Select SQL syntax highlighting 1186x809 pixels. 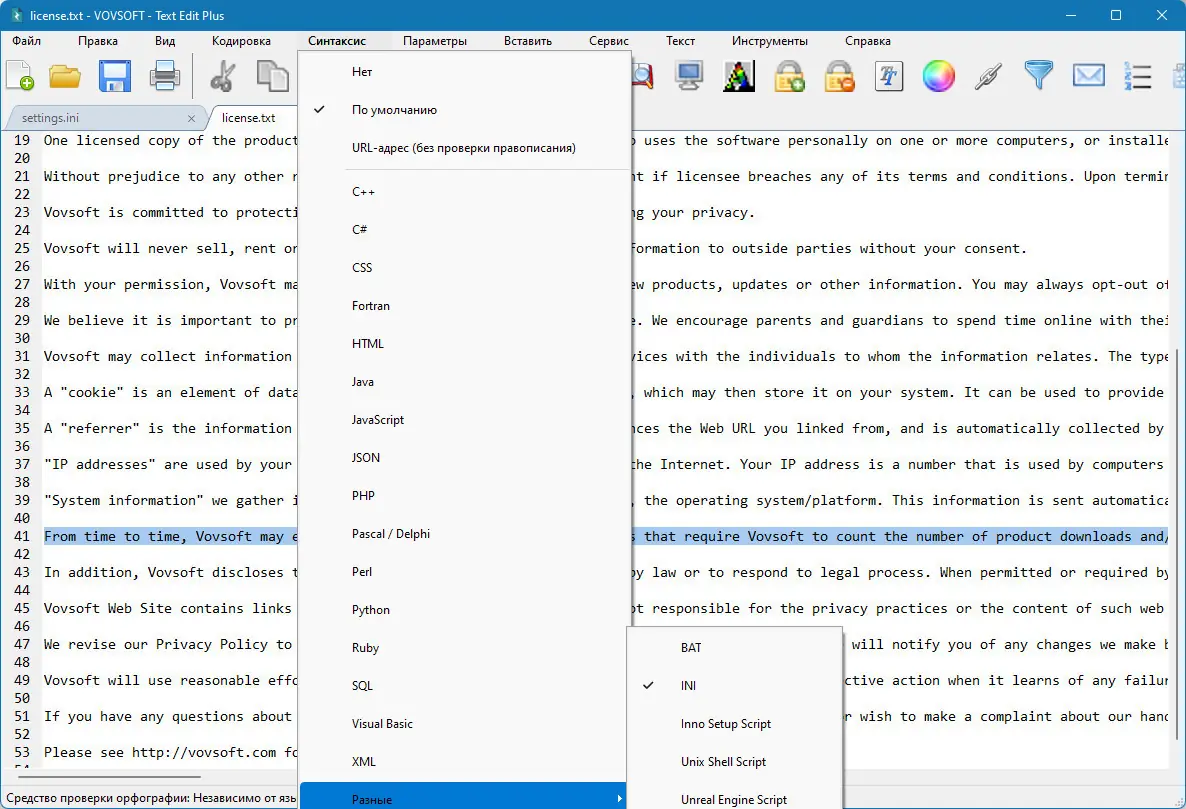pos(465,686)
